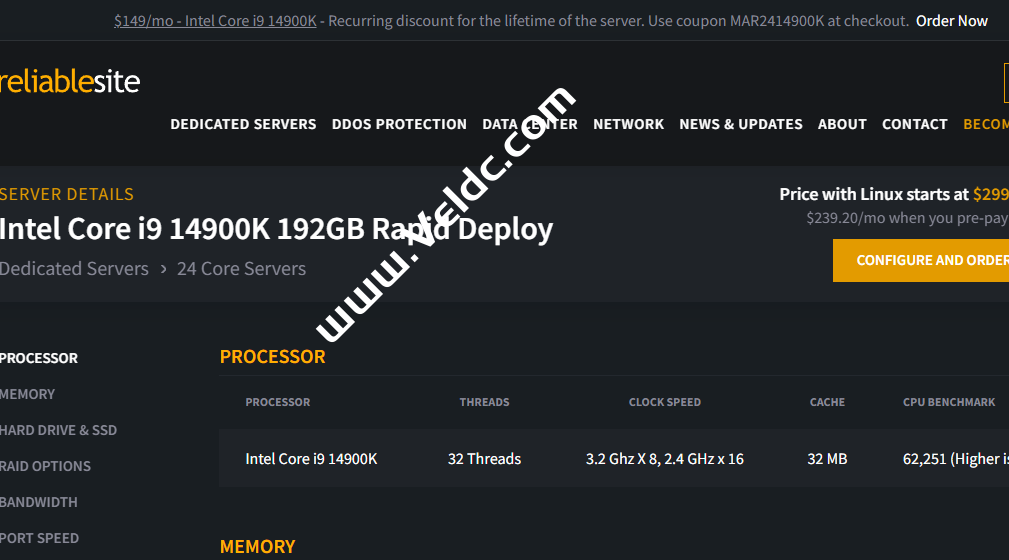Jump to Hard Drive & SSD in the sidebar
The width and height of the screenshot is (1009, 560).
58,430
